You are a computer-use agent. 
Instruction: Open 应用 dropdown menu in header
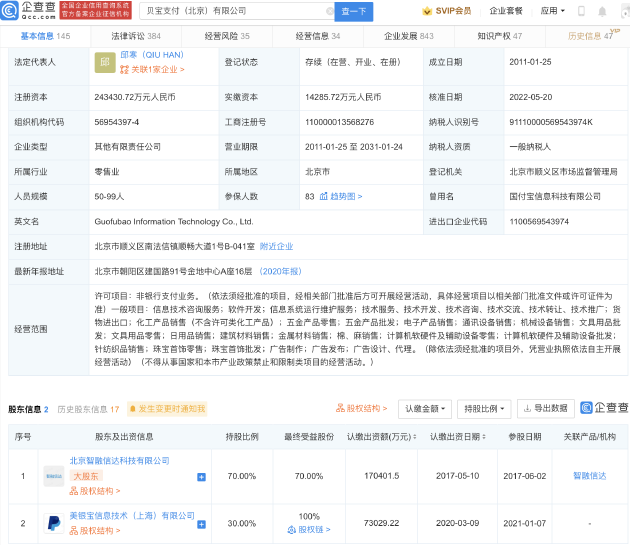point(552,11)
